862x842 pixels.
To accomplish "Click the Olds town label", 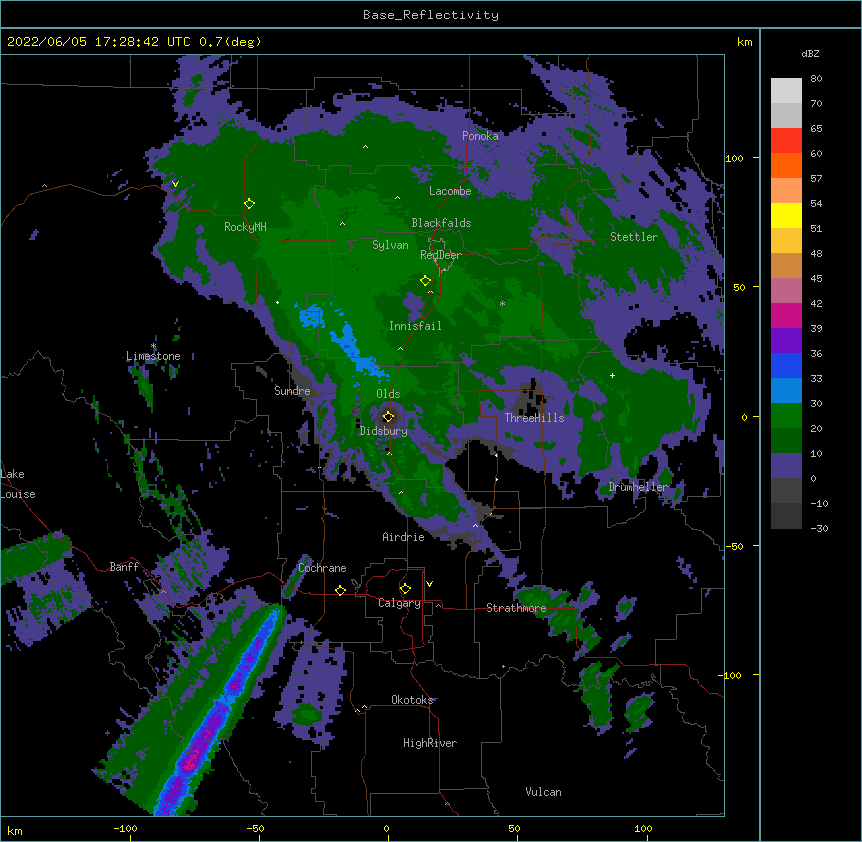I will (x=388, y=394).
